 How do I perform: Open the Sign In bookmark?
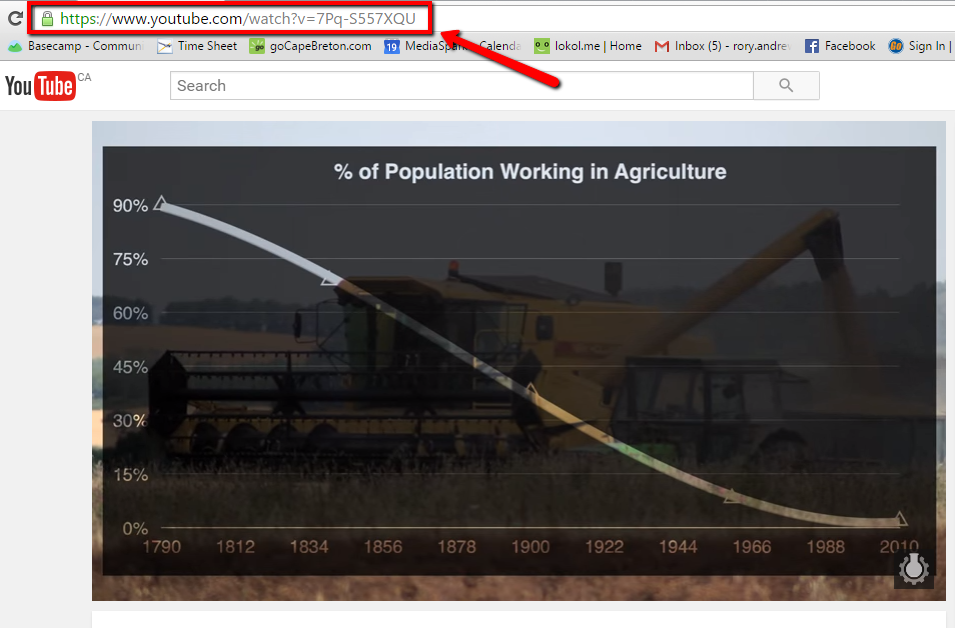click(920, 46)
